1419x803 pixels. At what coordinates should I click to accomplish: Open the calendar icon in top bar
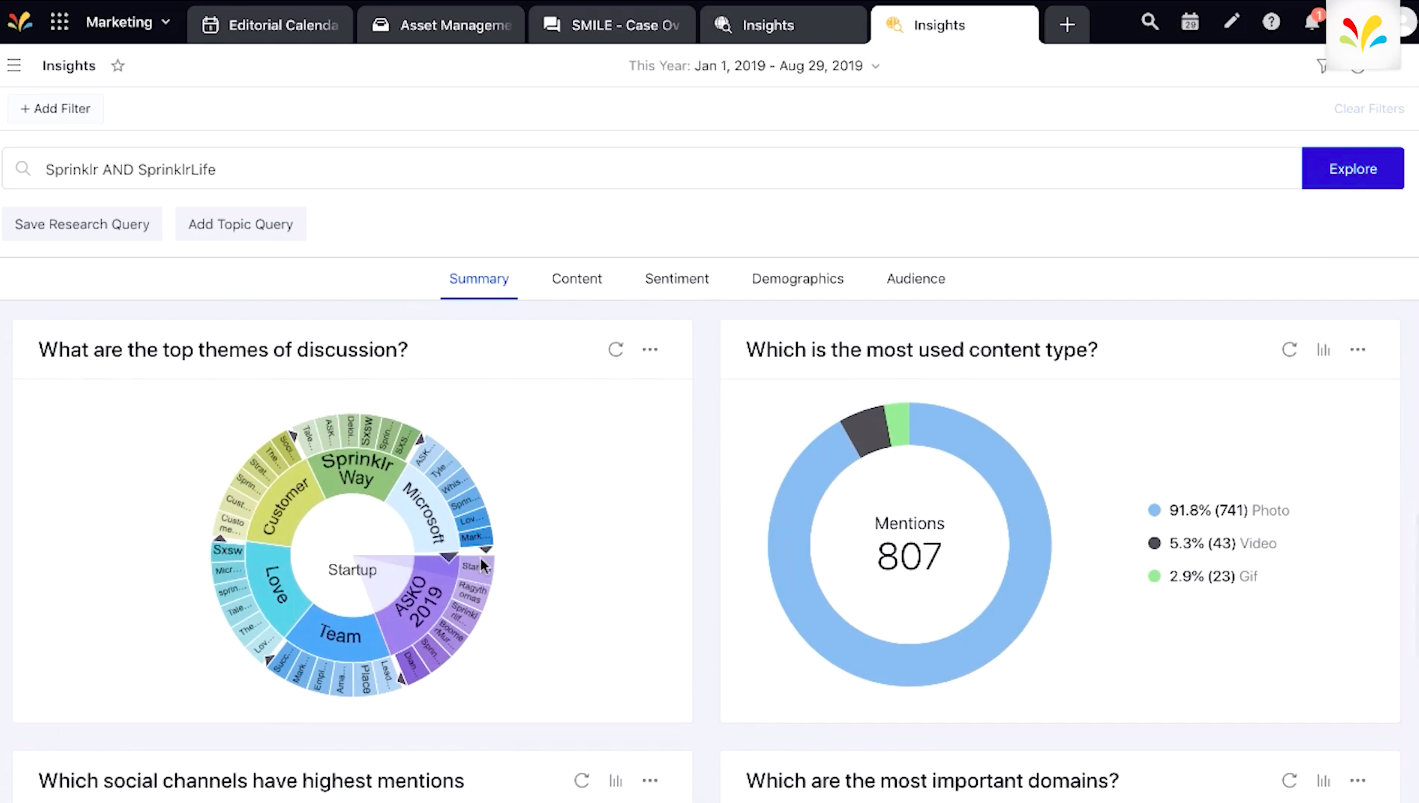point(1190,22)
